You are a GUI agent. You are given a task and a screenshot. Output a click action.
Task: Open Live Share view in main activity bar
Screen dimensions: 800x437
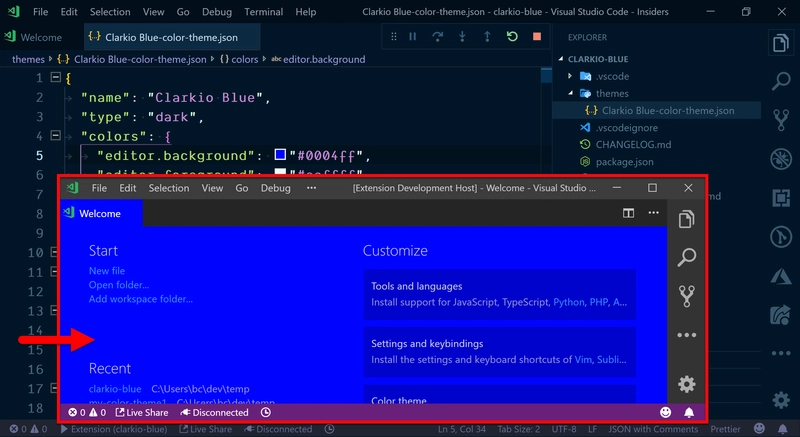tap(781, 315)
